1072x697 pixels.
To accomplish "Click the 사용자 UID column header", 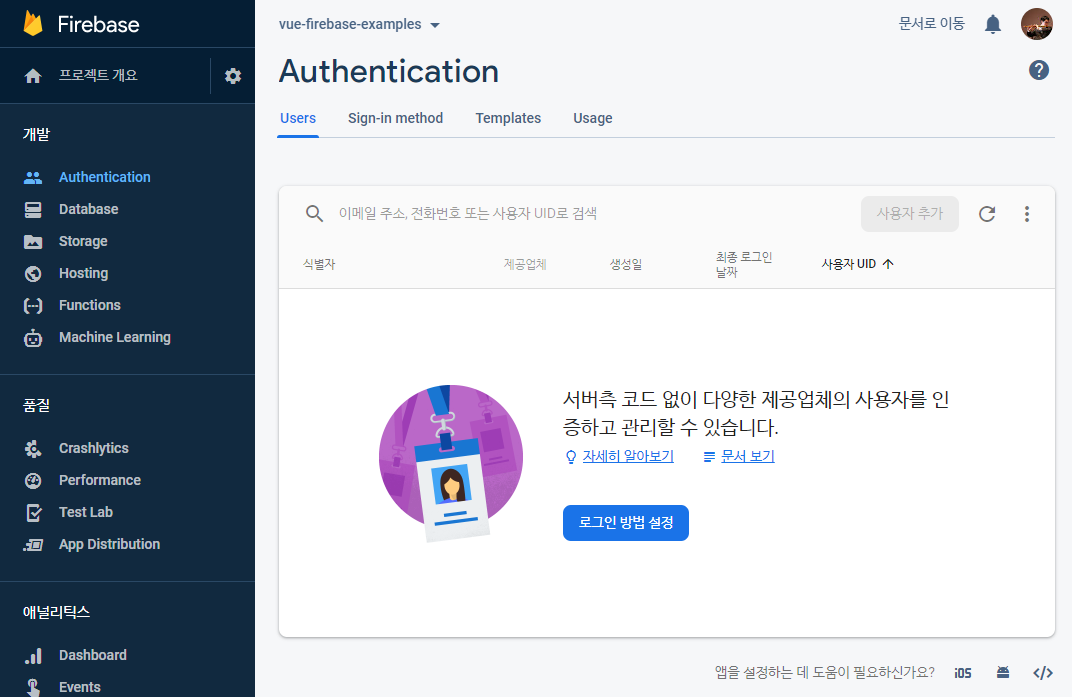I will click(848, 264).
